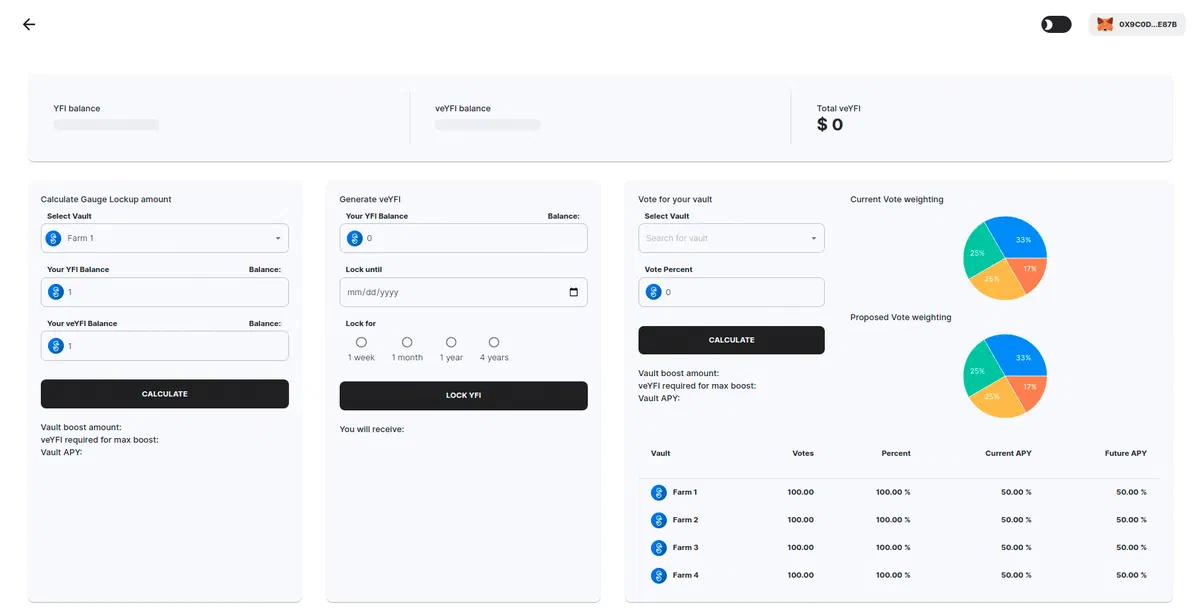The image size is (1200, 608).
Task: Click the Your veYFI Balance number field
Action: (x=165, y=346)
